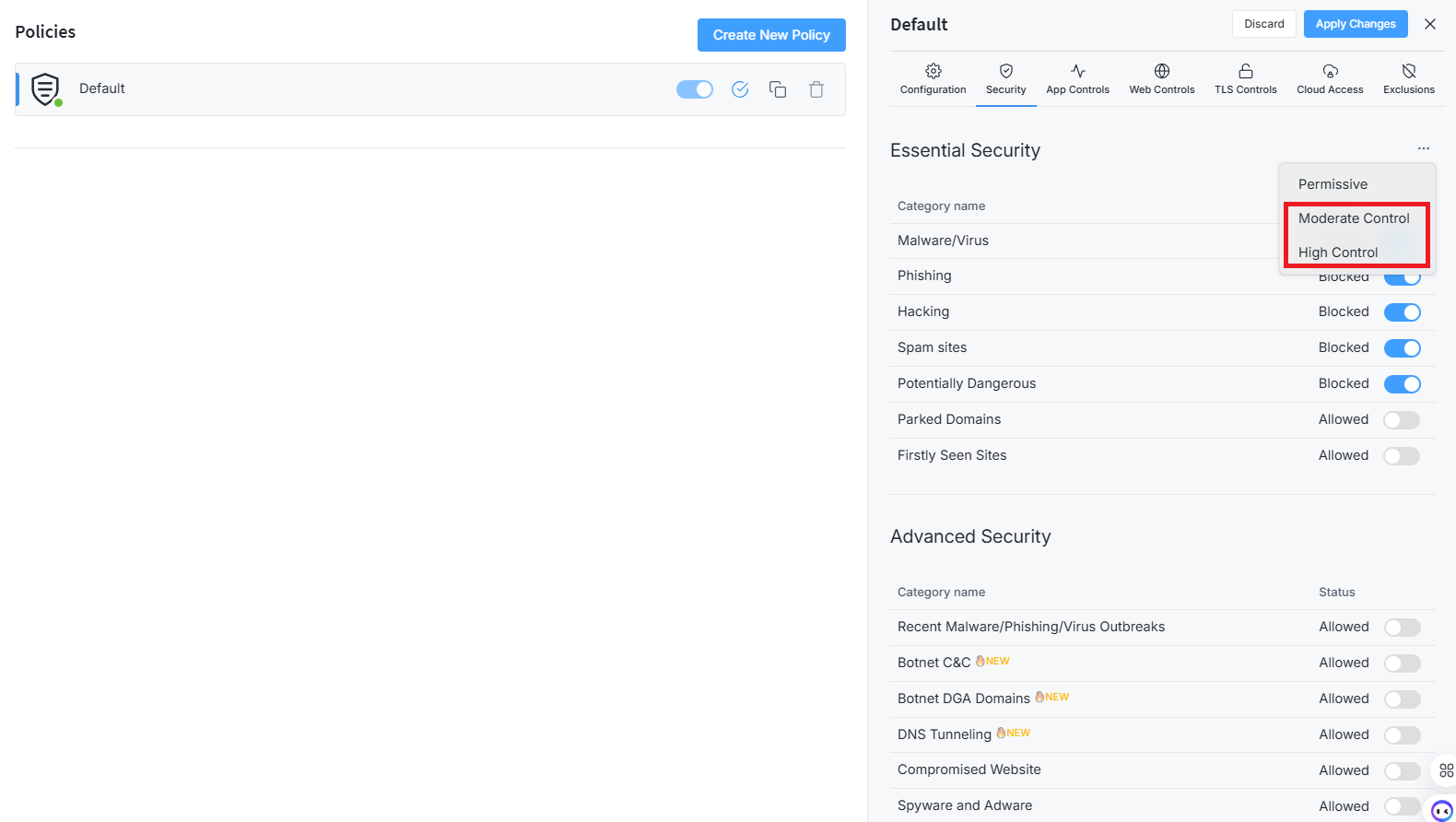Disable the Default policy toggle

click(x=695, y=89)
